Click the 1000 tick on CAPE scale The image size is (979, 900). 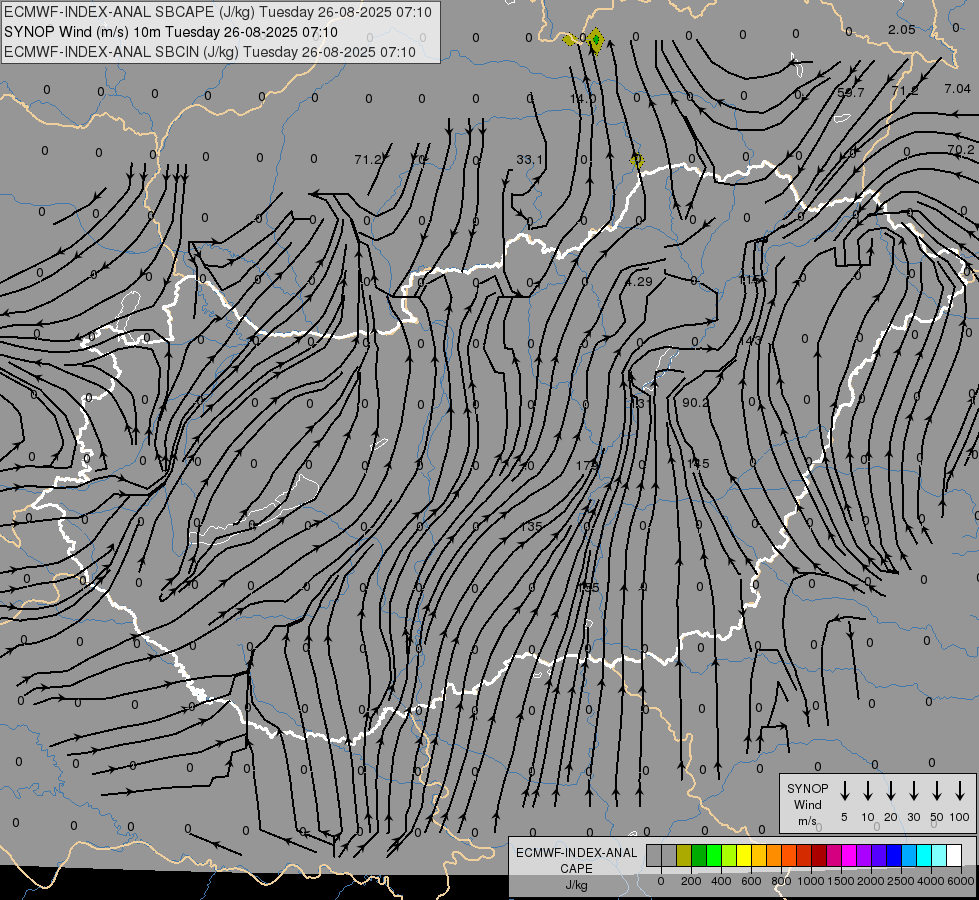810,881
